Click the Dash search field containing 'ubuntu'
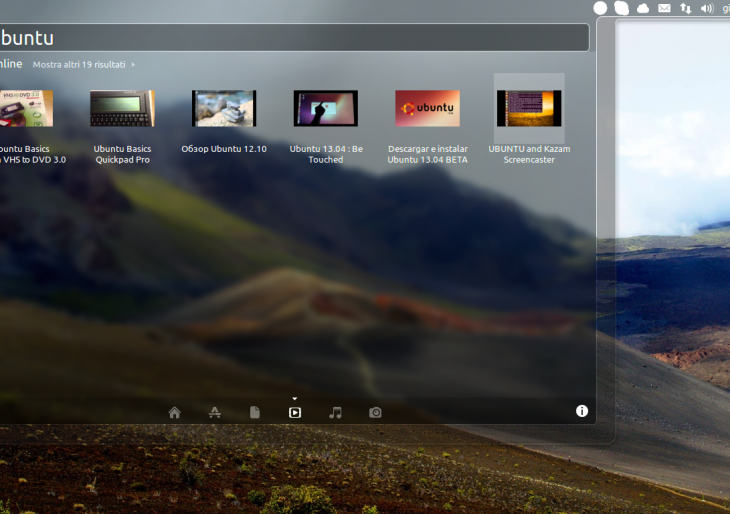The height and width of the screenshot is (514, 730). point(294,37)
